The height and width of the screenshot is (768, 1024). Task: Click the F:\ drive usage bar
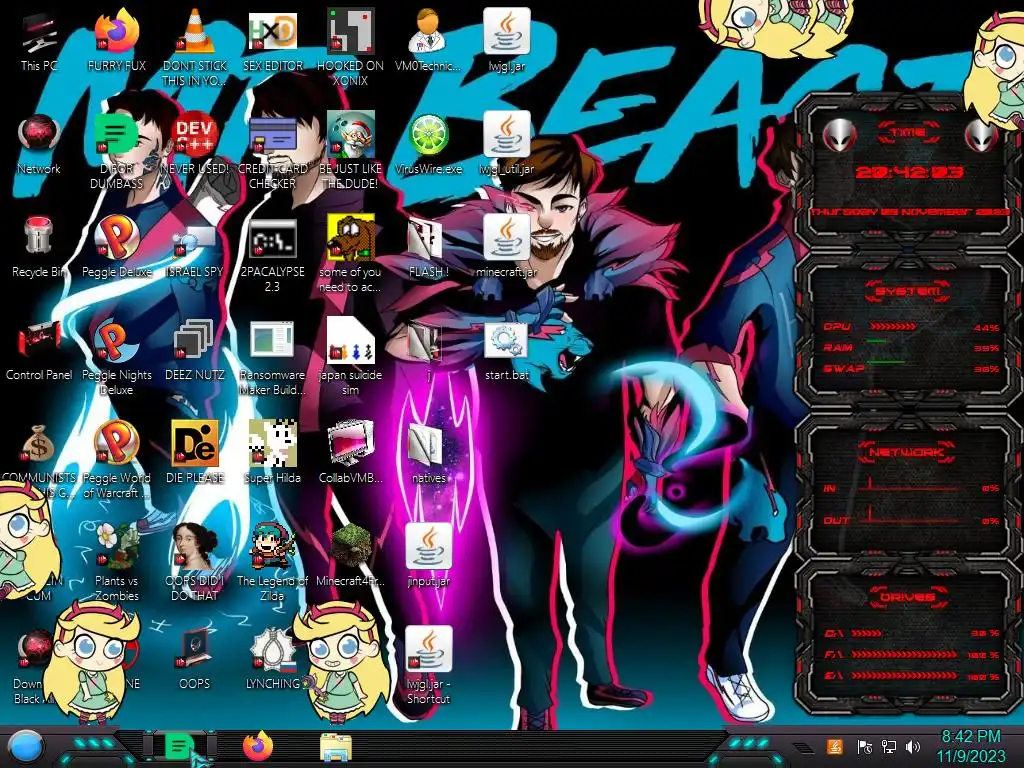904,654
